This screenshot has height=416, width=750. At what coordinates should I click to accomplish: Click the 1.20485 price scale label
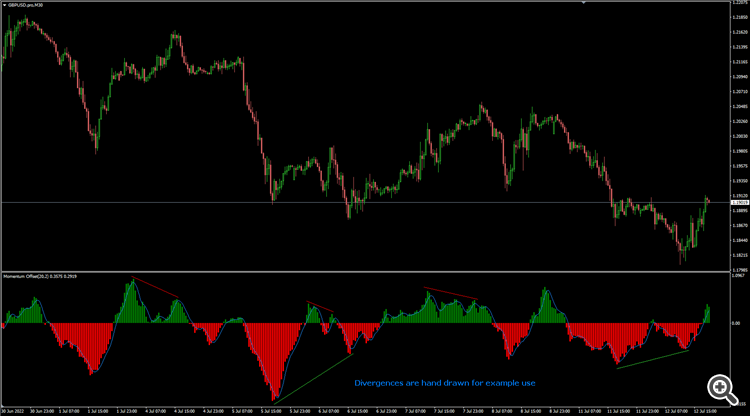coord(739,106)
